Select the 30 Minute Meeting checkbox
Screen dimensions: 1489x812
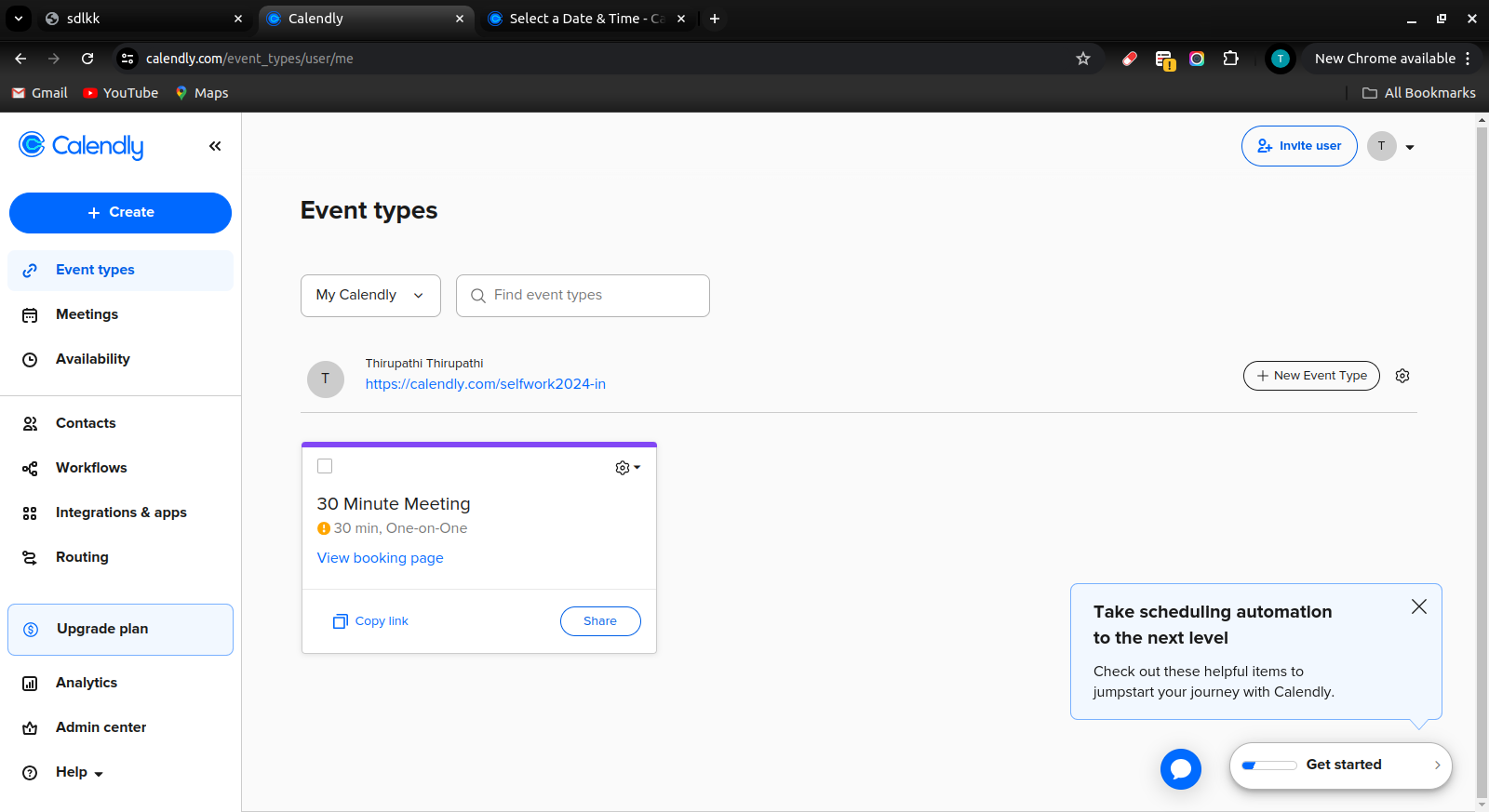(325, 466)
